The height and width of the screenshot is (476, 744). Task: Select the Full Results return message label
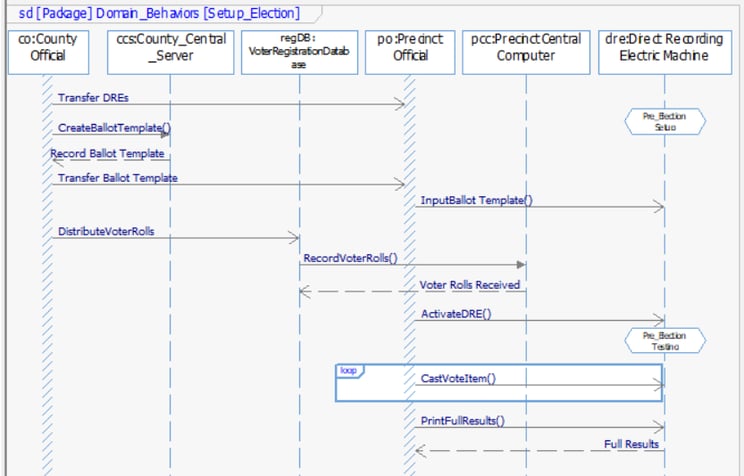[x=632, y=444]
